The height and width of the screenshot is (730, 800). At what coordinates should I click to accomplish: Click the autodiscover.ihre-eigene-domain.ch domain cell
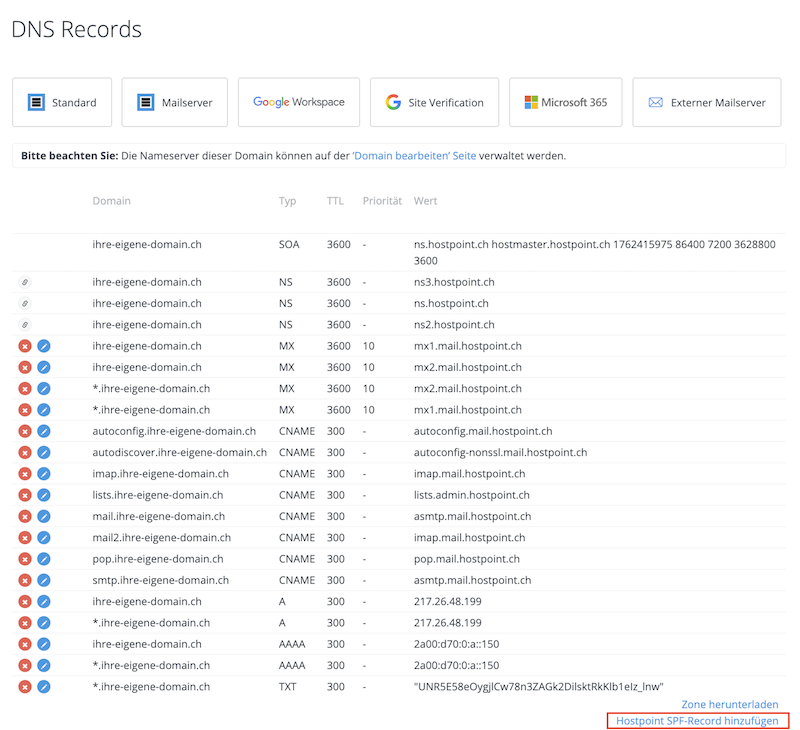point(179,452)
